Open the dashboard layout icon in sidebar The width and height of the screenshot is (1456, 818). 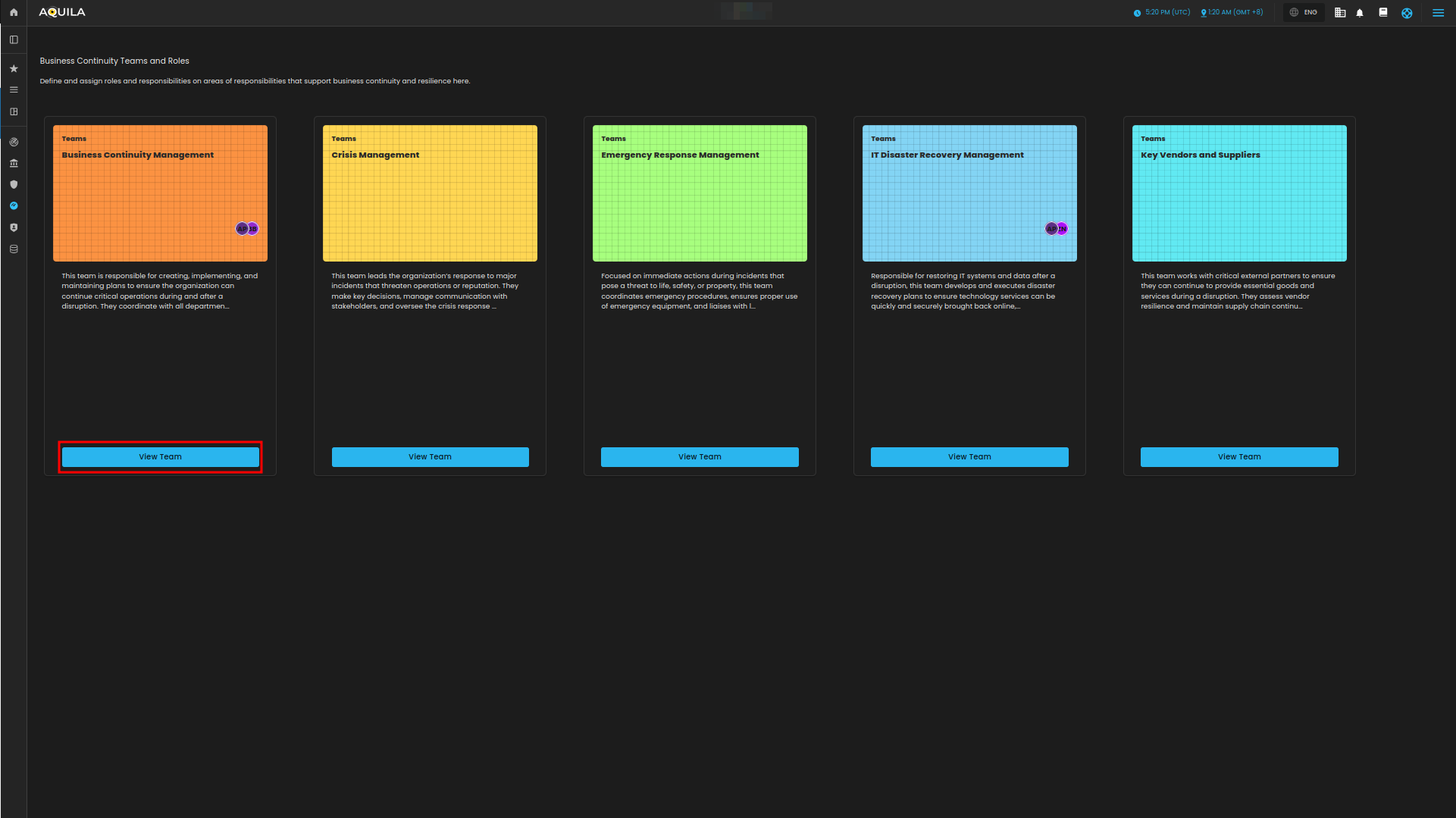coord(14,111)
